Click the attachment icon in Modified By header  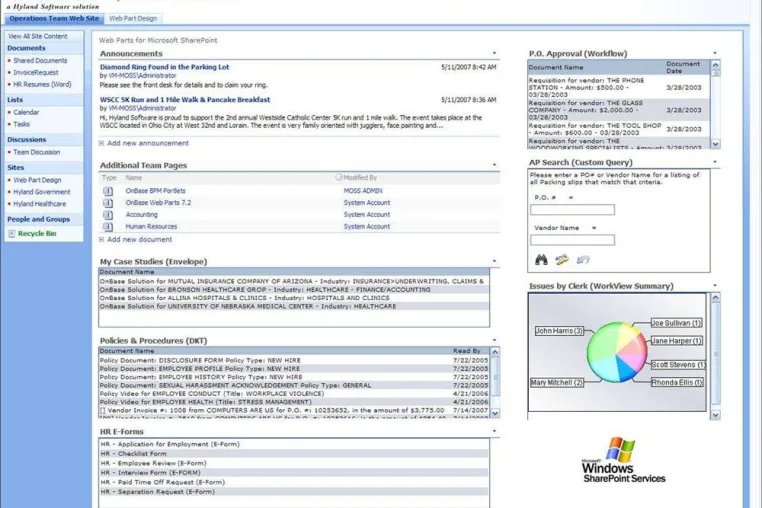click(x=339, y=177)
